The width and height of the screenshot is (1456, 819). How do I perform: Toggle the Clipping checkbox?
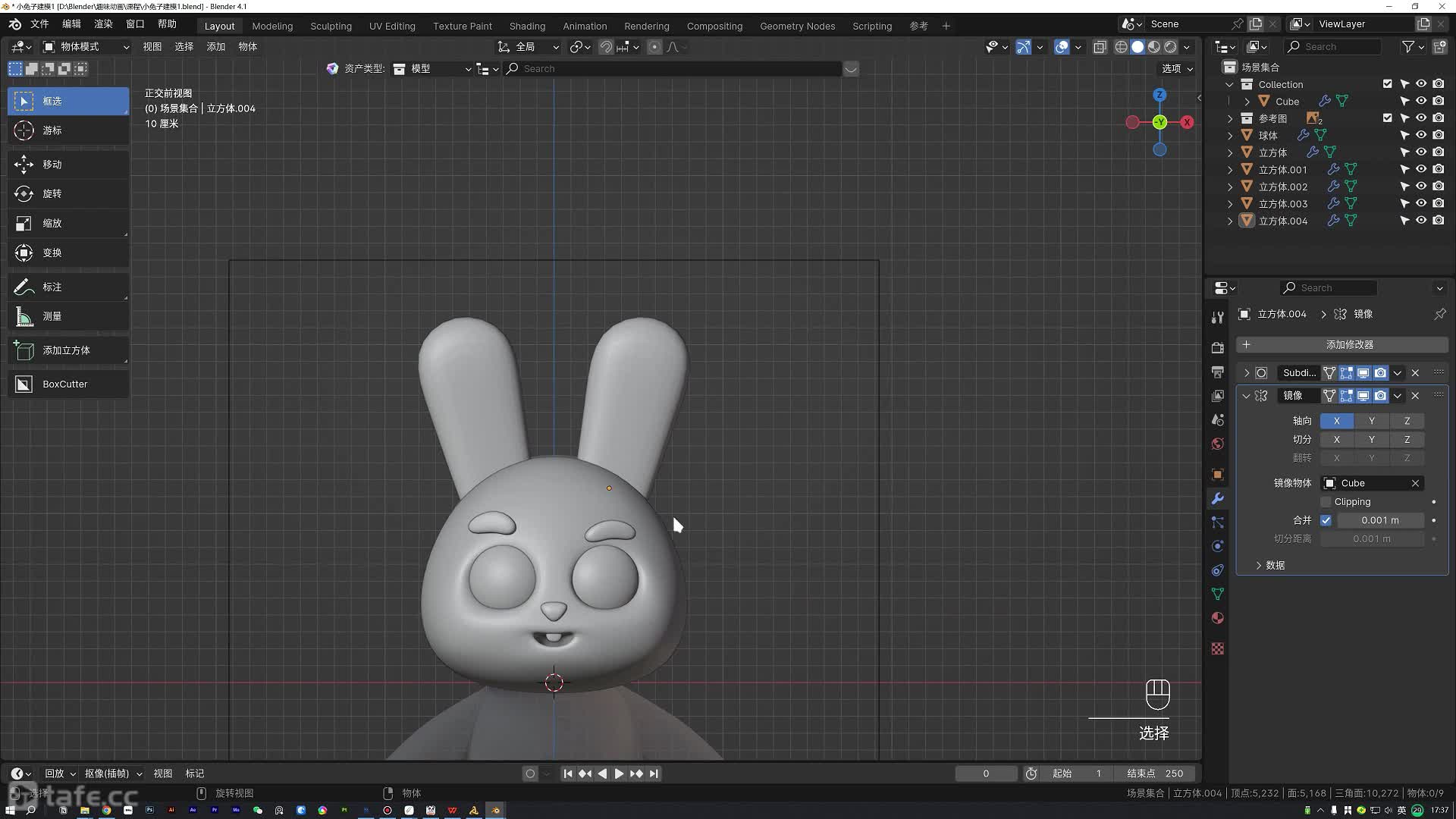click(1326, 502)
